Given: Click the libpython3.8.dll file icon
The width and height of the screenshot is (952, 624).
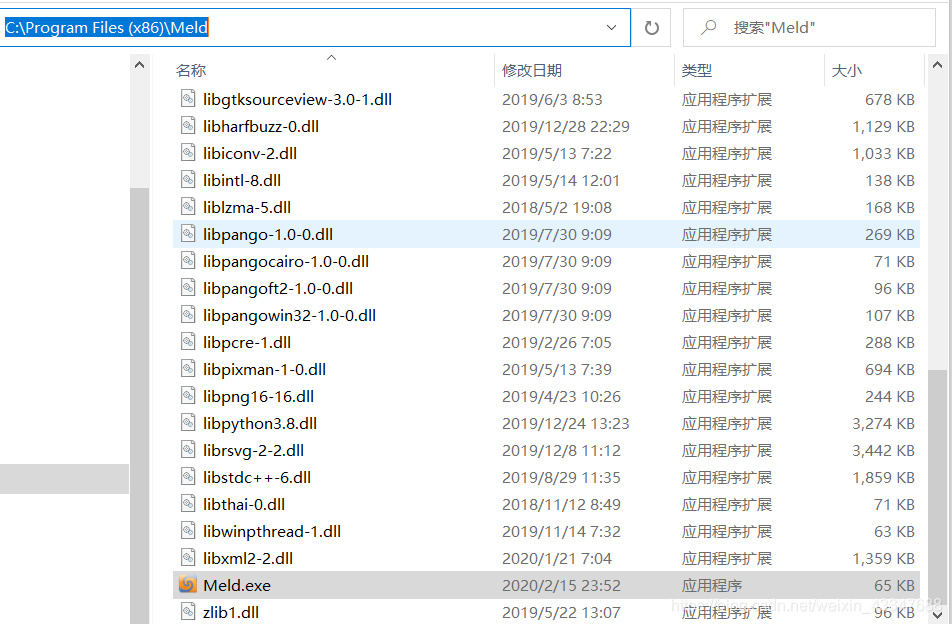Looking at the screenshot, I should coord(188,423).
